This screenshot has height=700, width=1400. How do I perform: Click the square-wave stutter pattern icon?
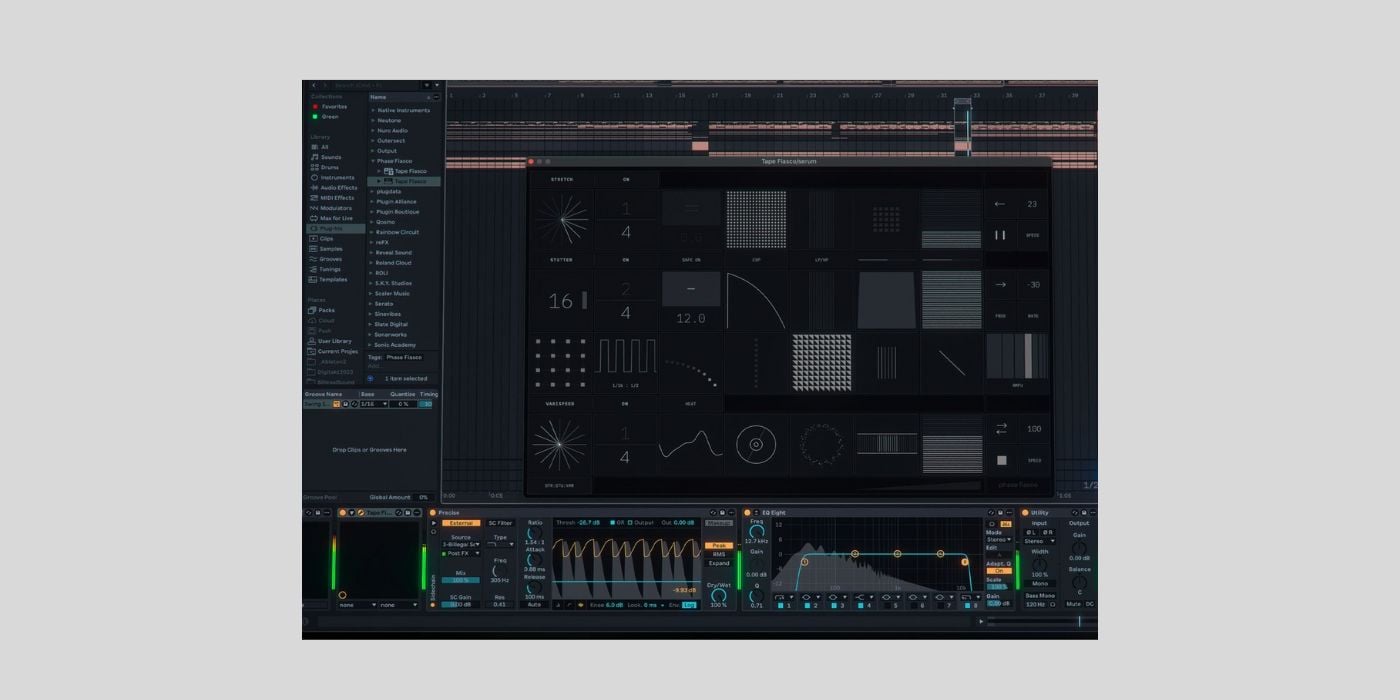(626, 357)
